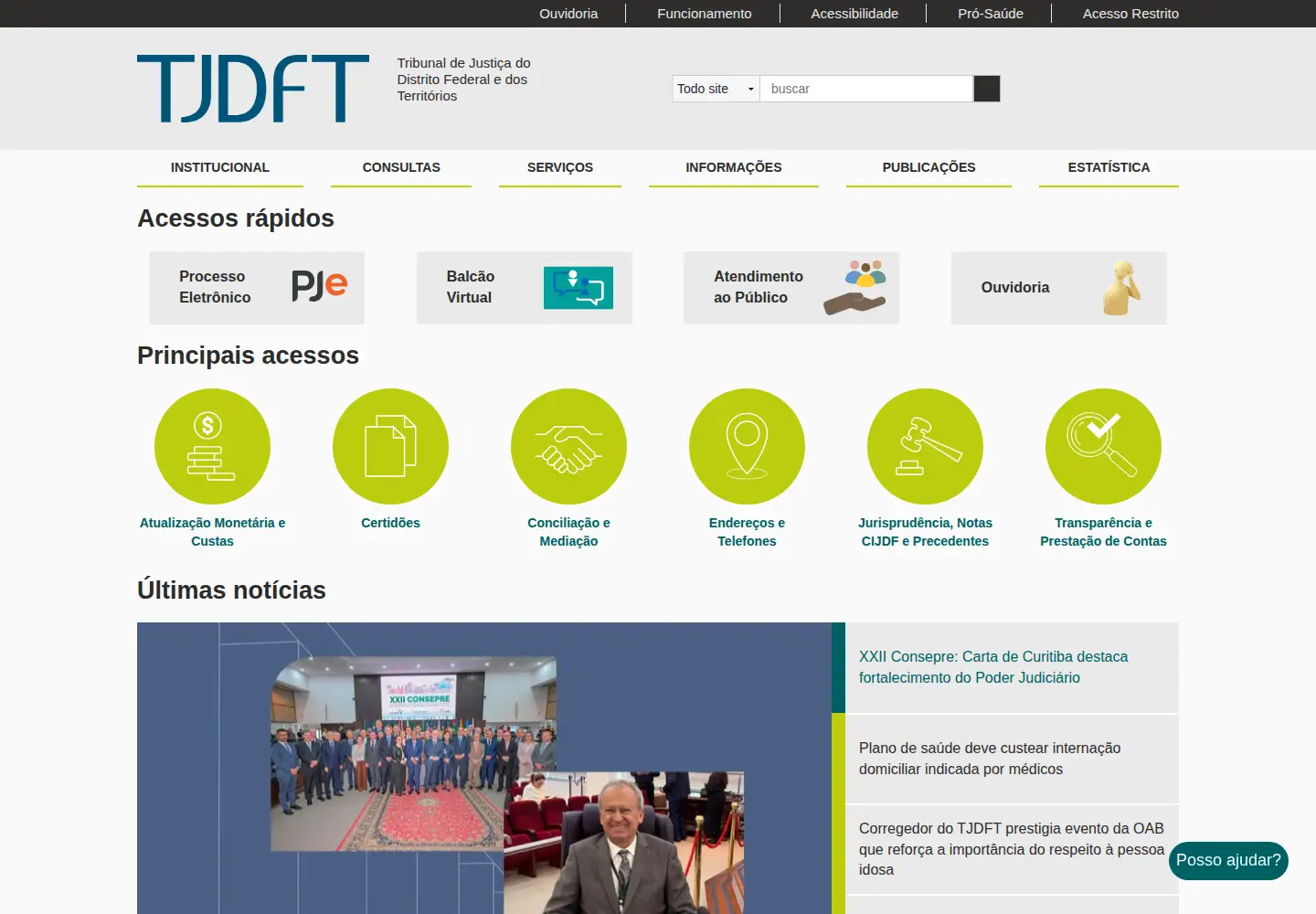The width and height of the screenshot is (1316, 914).
Task: Open 'Atualização Monetária e Custas' text link
Action: 212,532
